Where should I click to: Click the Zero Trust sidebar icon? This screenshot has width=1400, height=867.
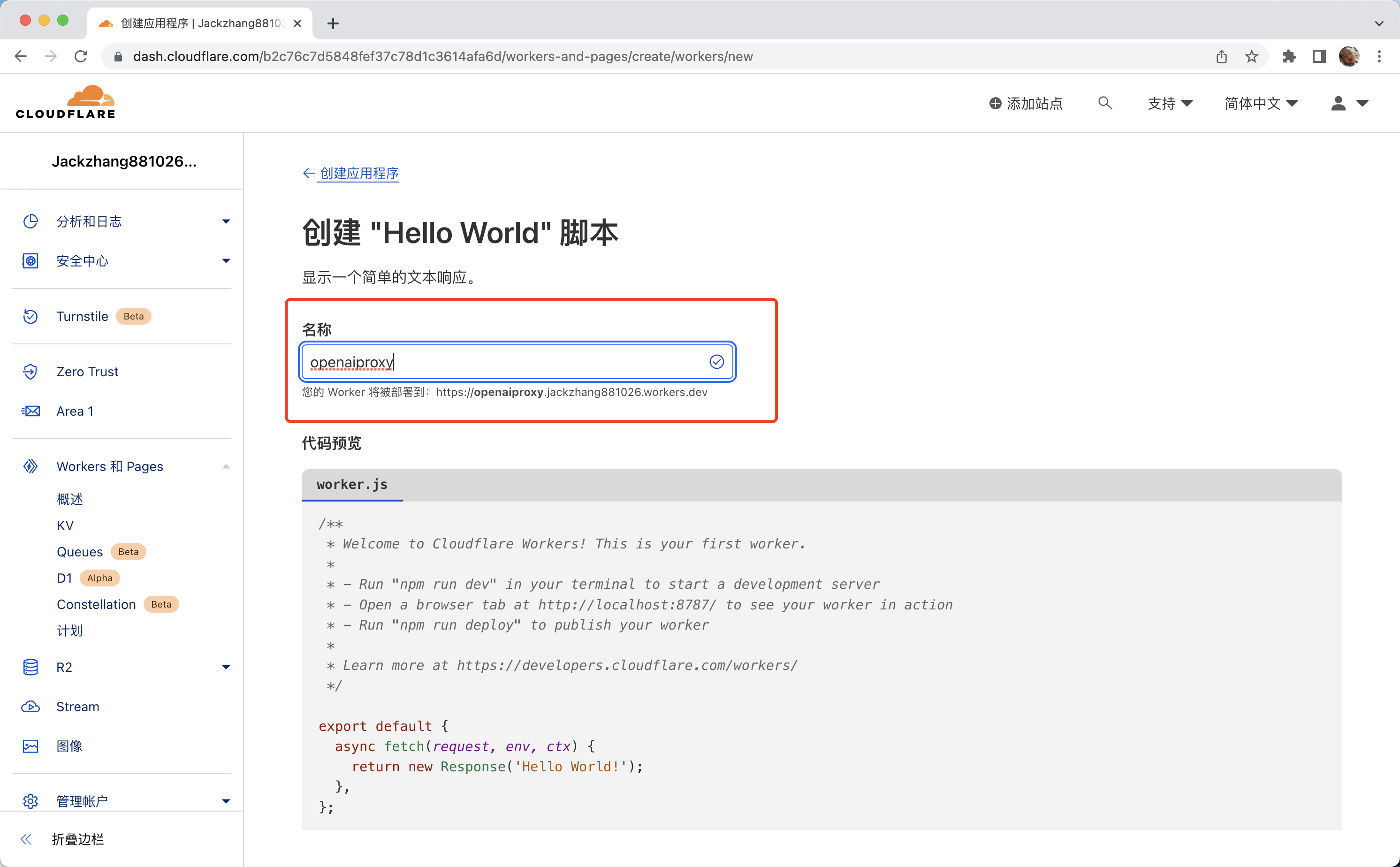[x=30, y=372]
